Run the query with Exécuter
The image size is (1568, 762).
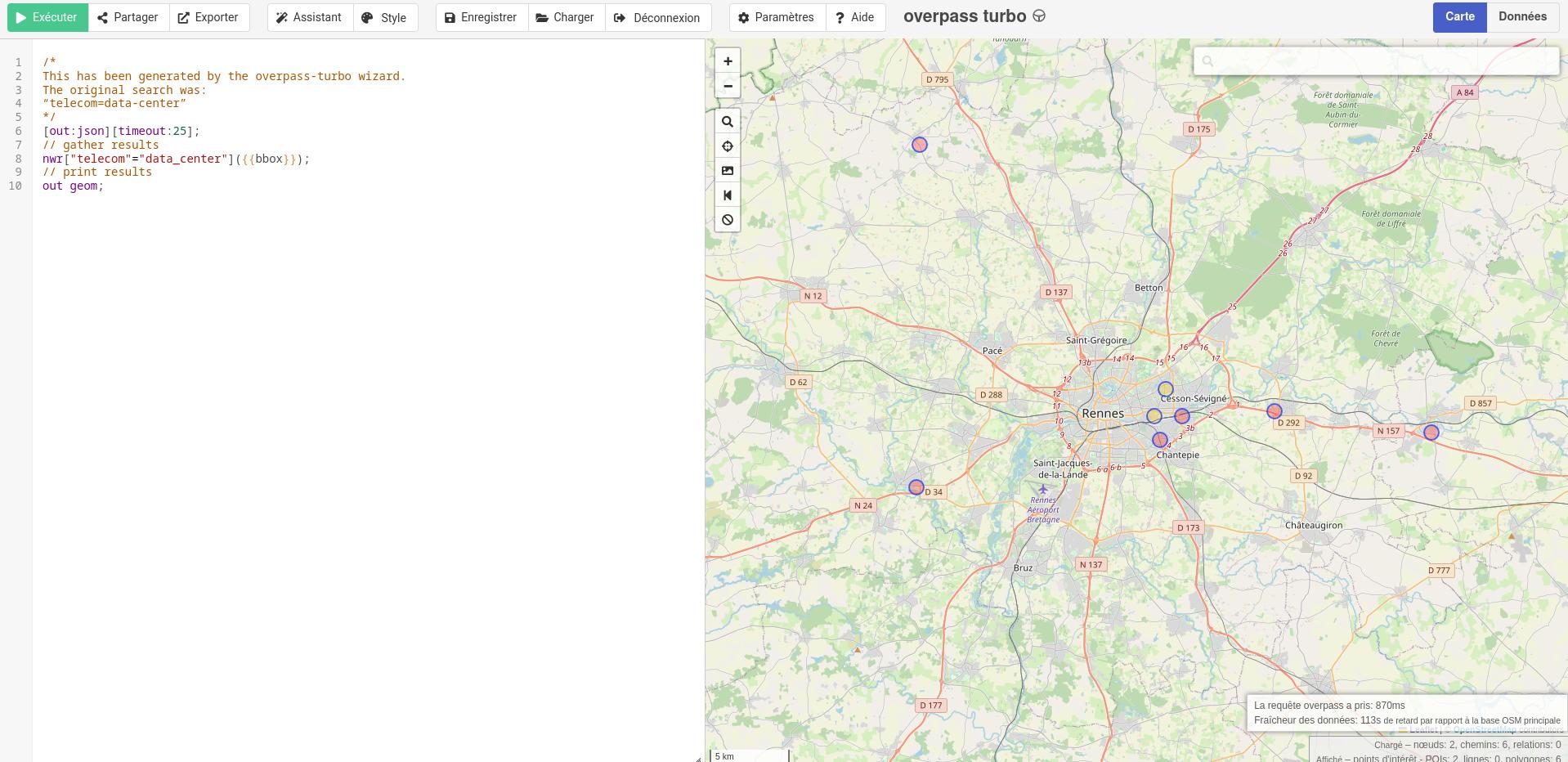pos(47,17)
